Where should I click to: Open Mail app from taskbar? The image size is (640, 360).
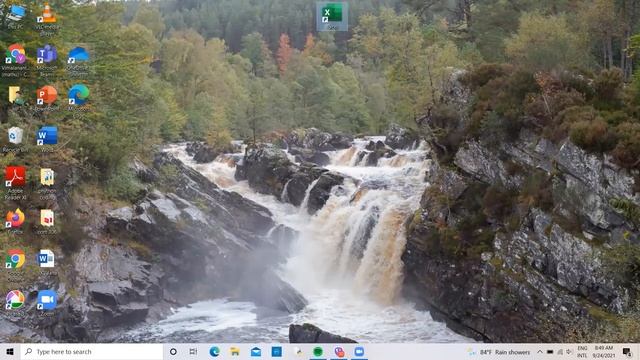coord(256,351)
